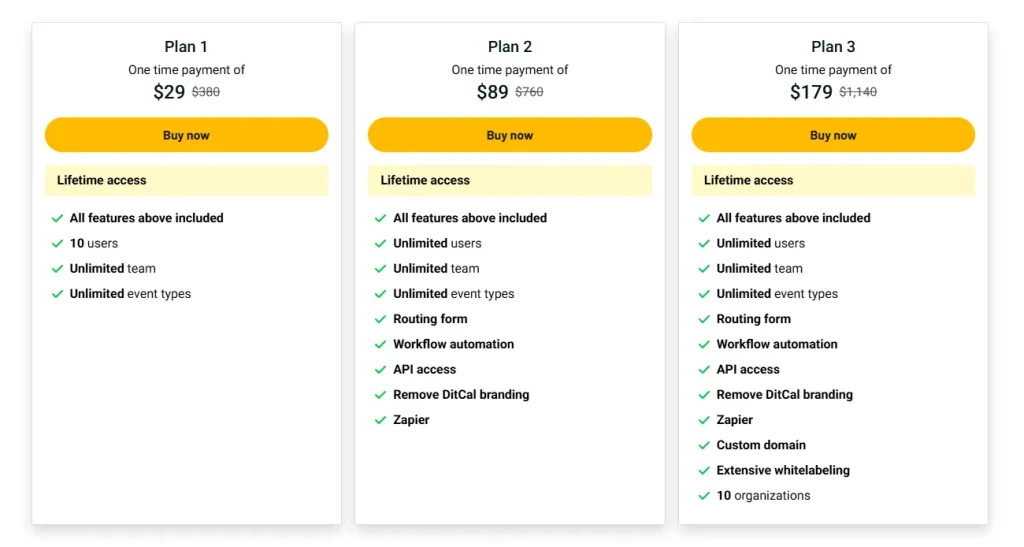Click the $179 price in Plan 3
This screenshot has height=547, width=1024.
pos(811,92)
